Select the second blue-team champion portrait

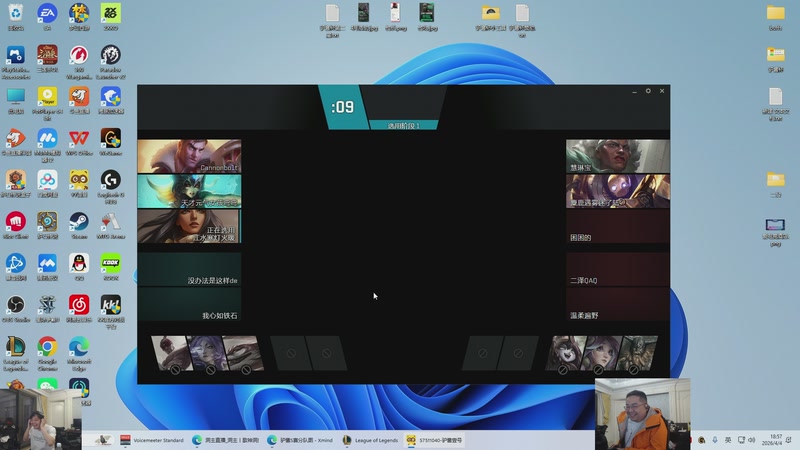click(189, 191)
